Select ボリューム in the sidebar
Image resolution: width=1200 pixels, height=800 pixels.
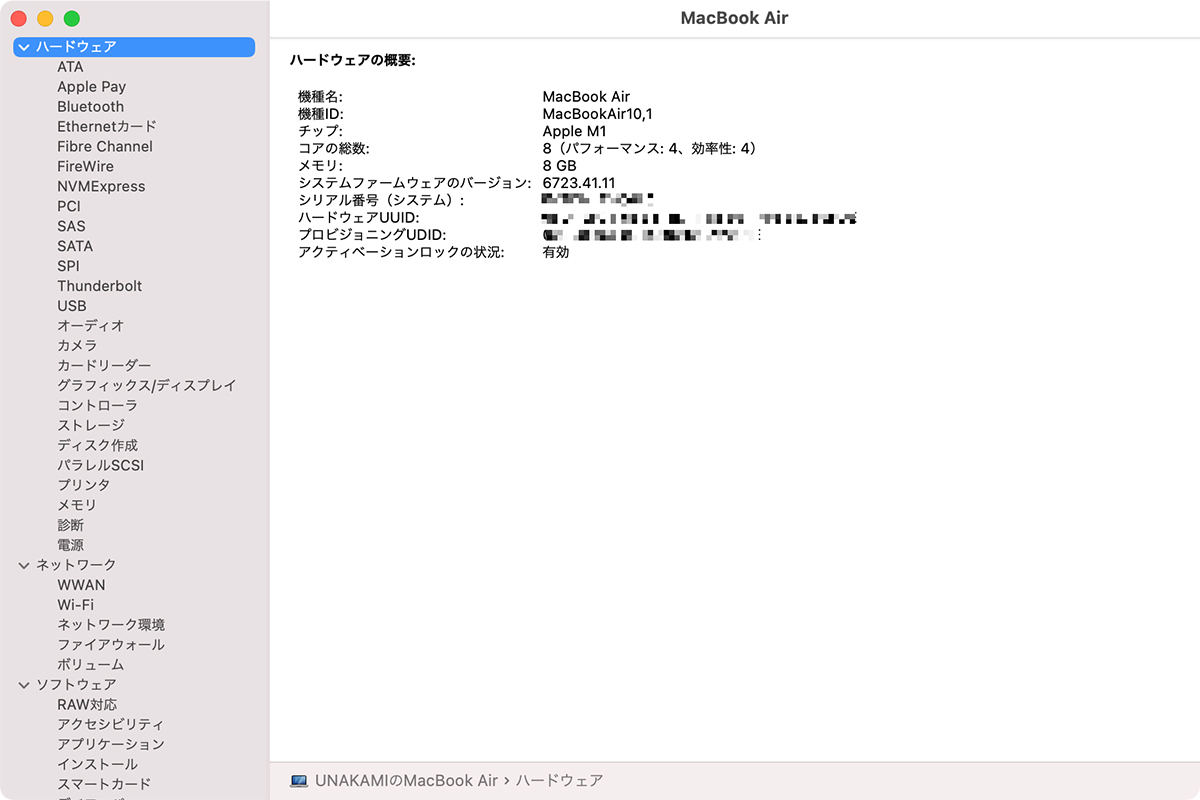click(x=91, y=665)
